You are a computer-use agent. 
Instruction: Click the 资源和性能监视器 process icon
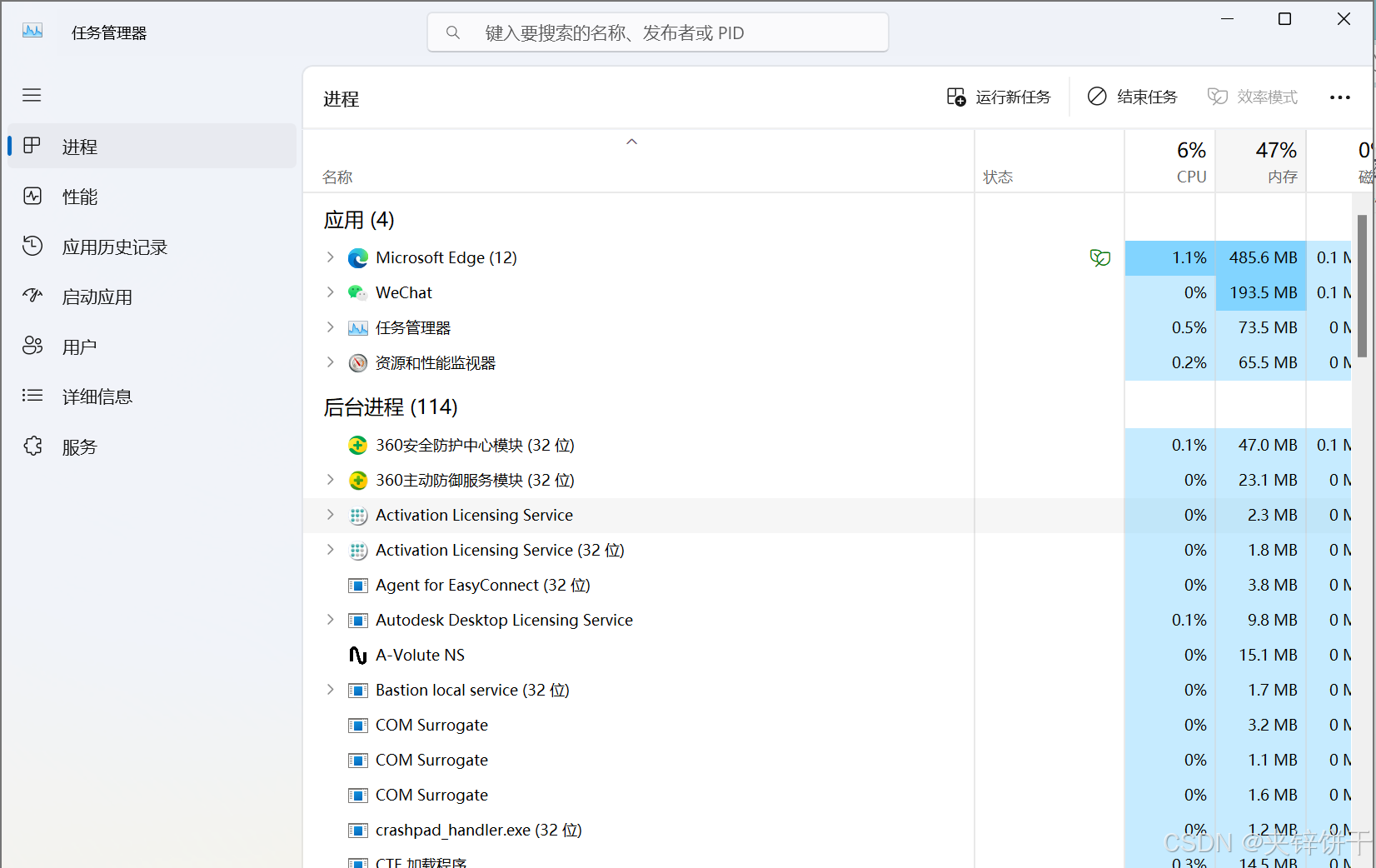pyautogui.click(x=358, y=363)
